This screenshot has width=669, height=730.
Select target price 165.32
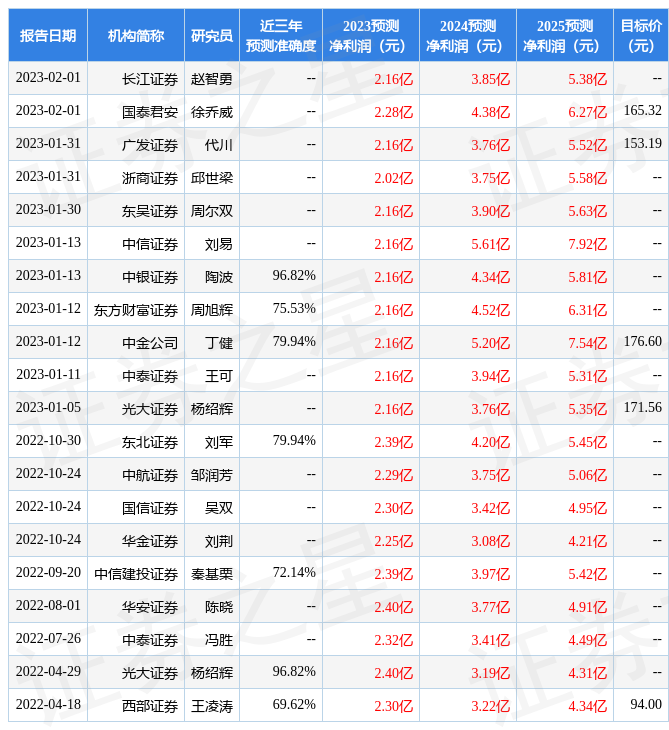[x=642, y=111]
